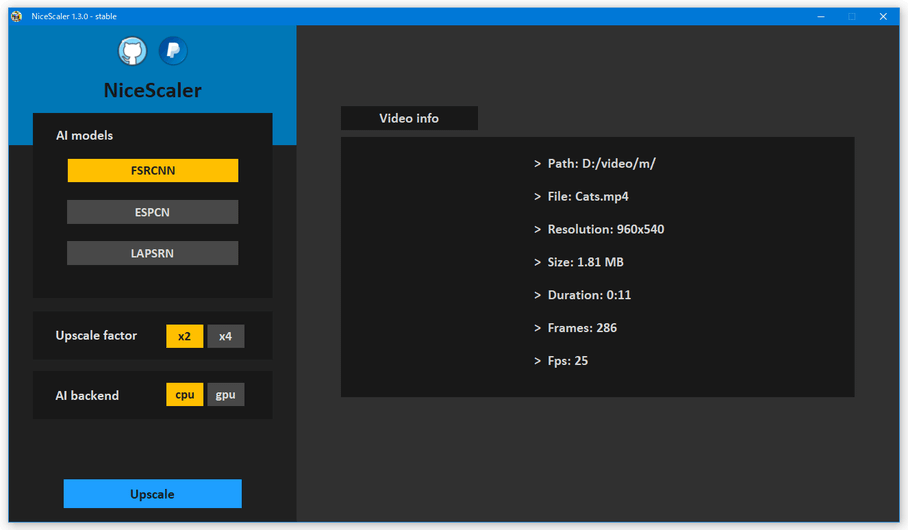The width and height of the screenshot is (908, 530).
Task: Click the NiceScaler heading text
Action: (153, 90)
